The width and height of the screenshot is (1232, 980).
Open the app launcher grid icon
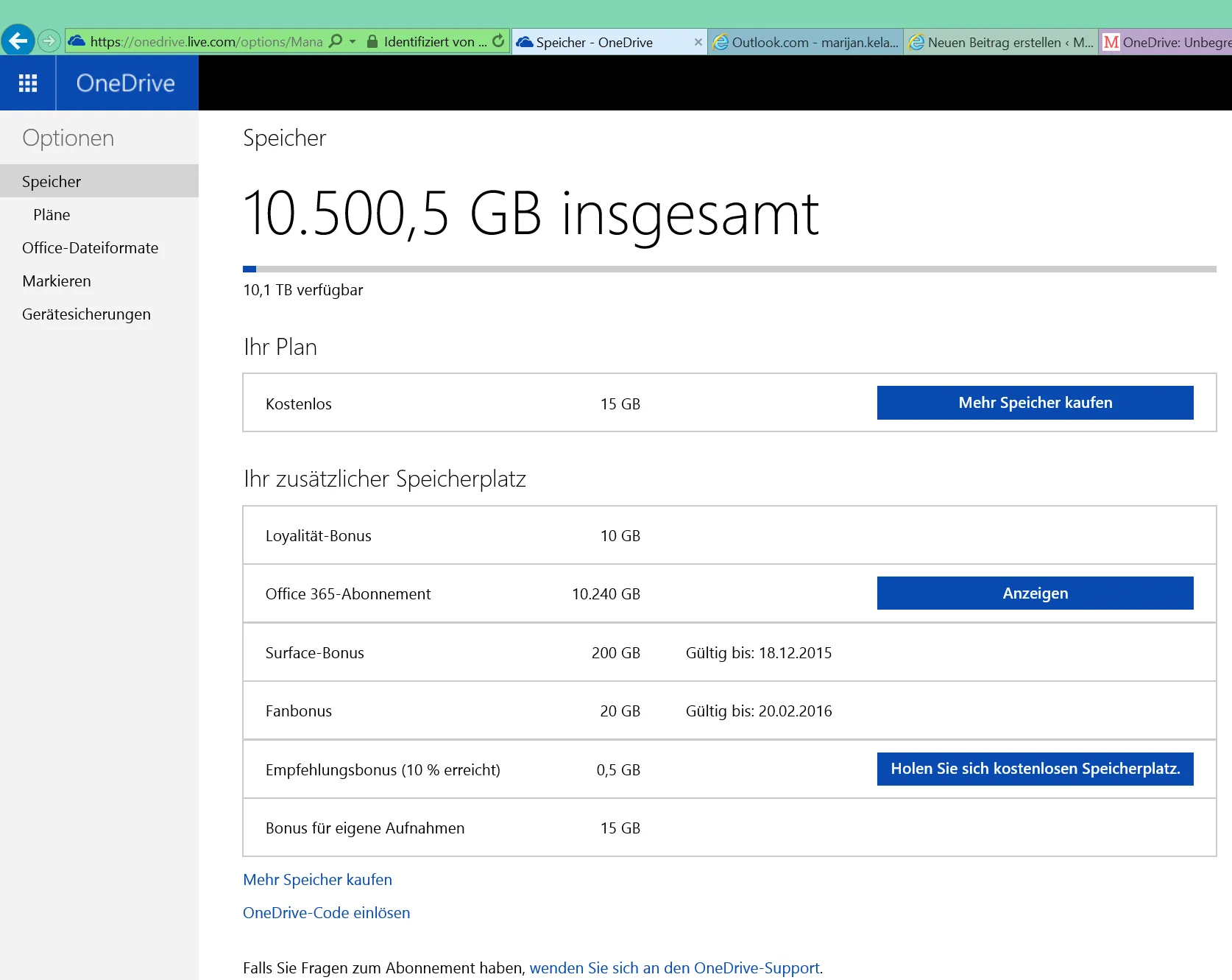(28, 83)
